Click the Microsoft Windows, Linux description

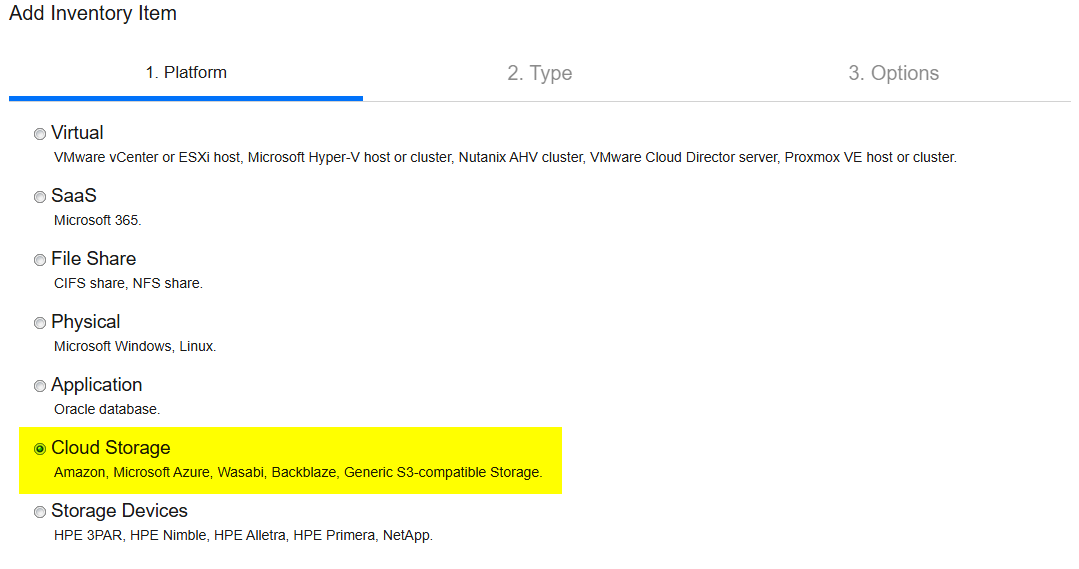(135, 347)
